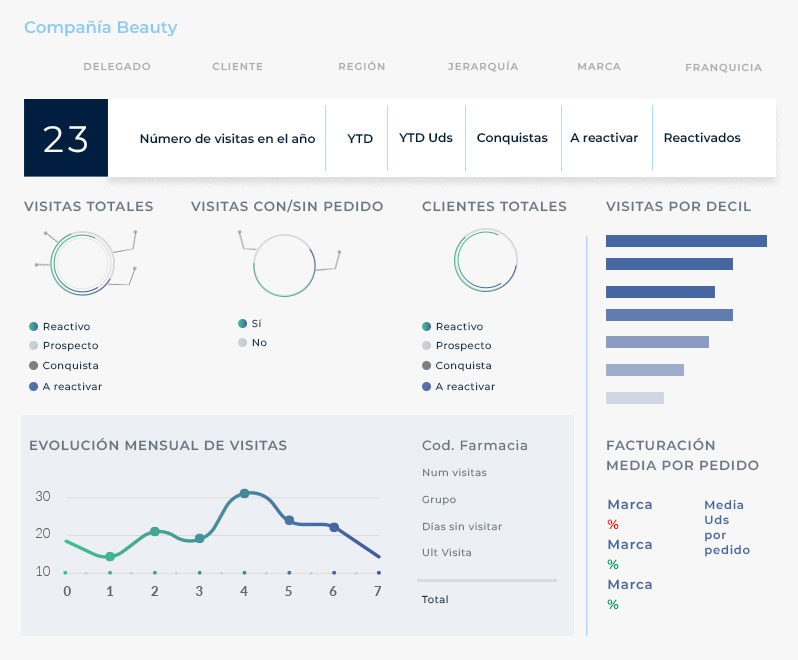
Task: Toggle A reactivar legend under Clientes Totales
Action: point(459,386)
